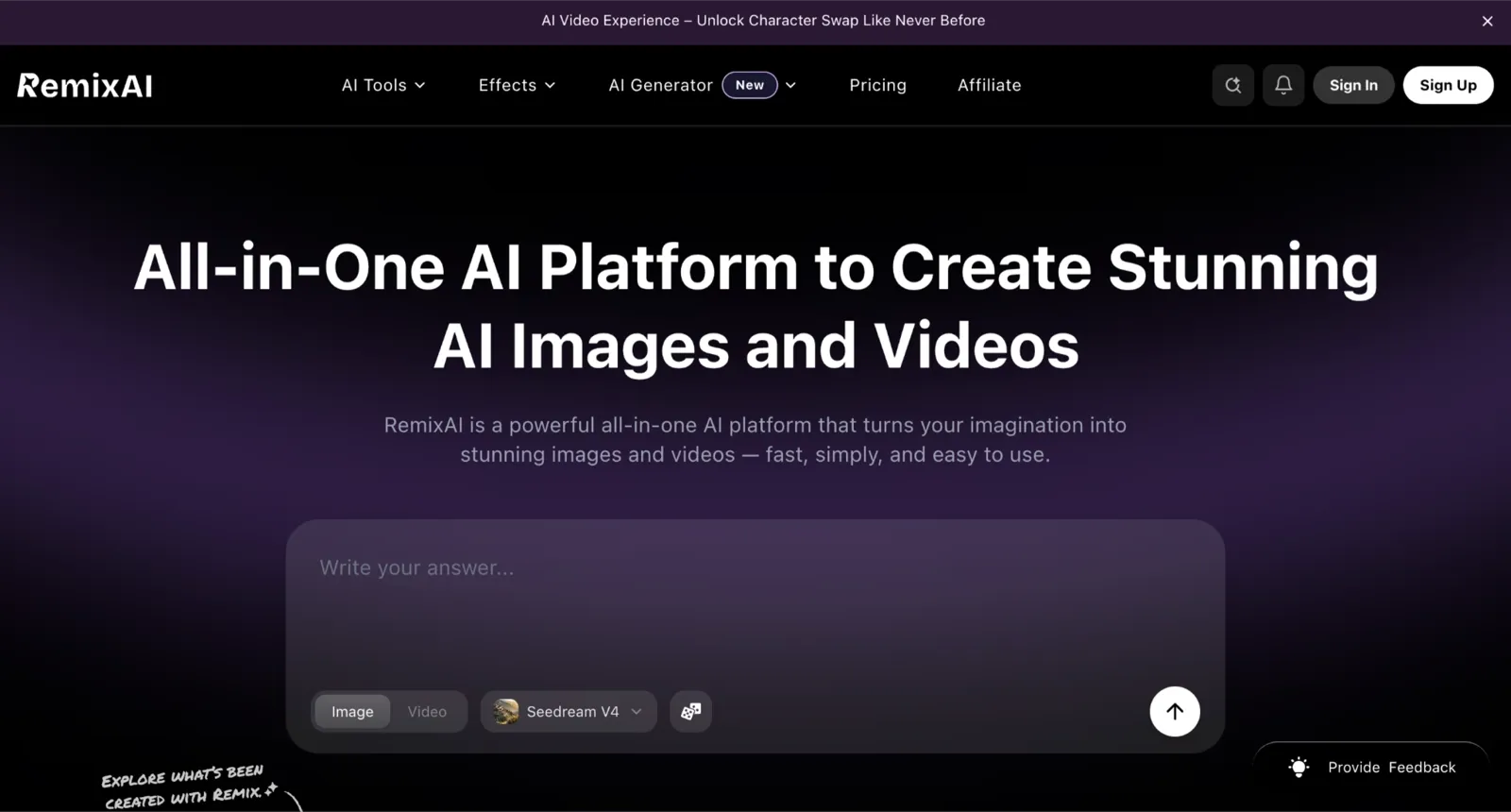The width and height of the screenshot is (1511, 812).
Task: Click the search icon in header
Action: (1233, 85)
